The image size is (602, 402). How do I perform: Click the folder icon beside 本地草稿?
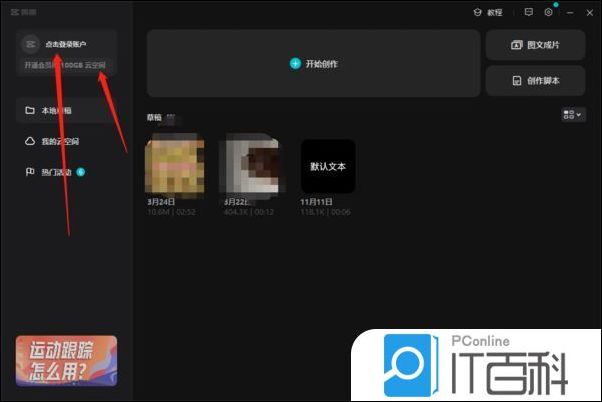click(30, 111)
